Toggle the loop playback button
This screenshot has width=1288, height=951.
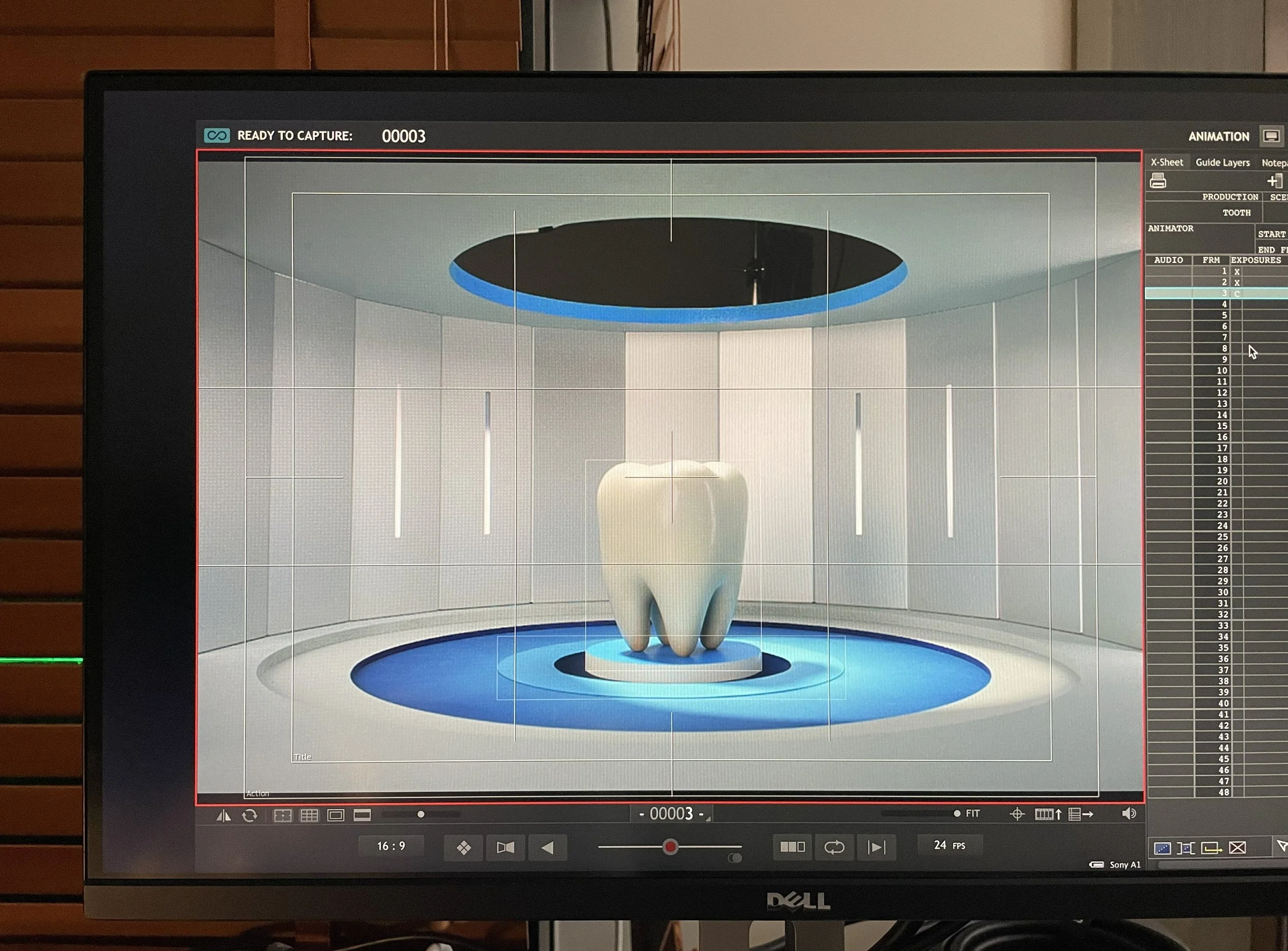tap(834, 847)
